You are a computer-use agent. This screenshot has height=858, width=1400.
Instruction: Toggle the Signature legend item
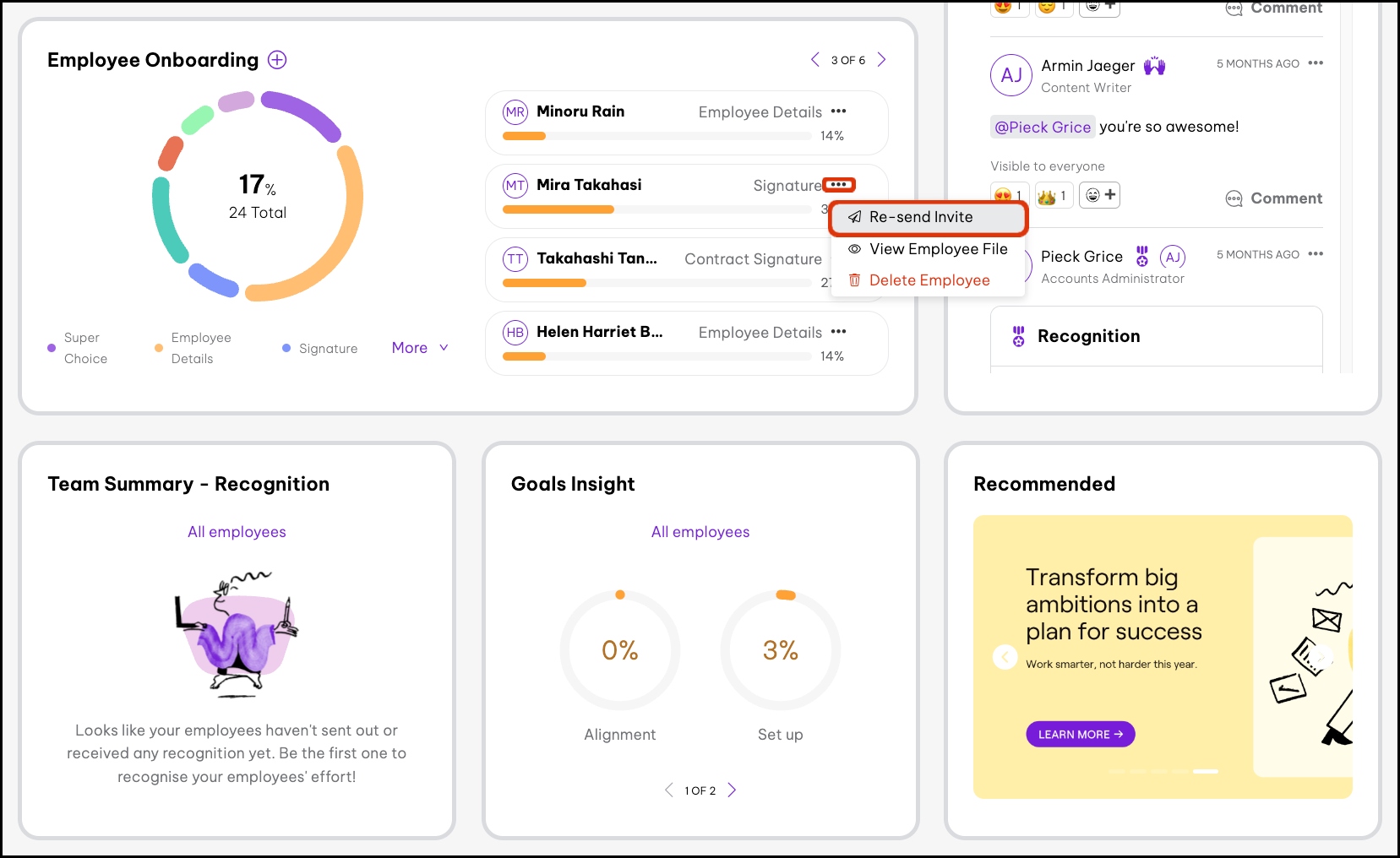319,348
